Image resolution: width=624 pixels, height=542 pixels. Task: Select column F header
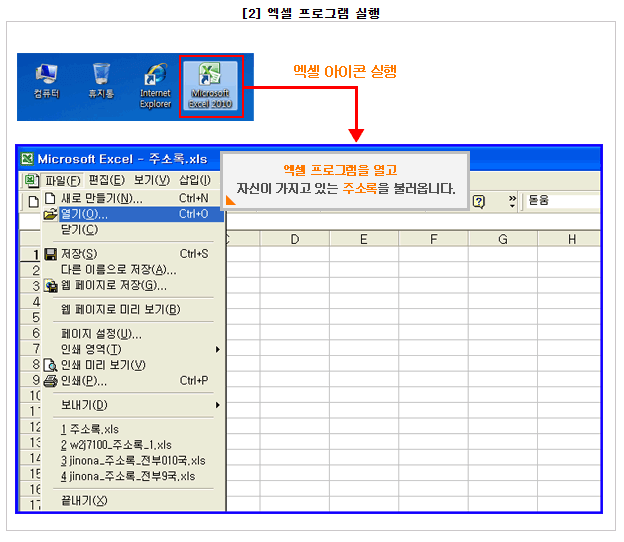click(x=433, y=239)
